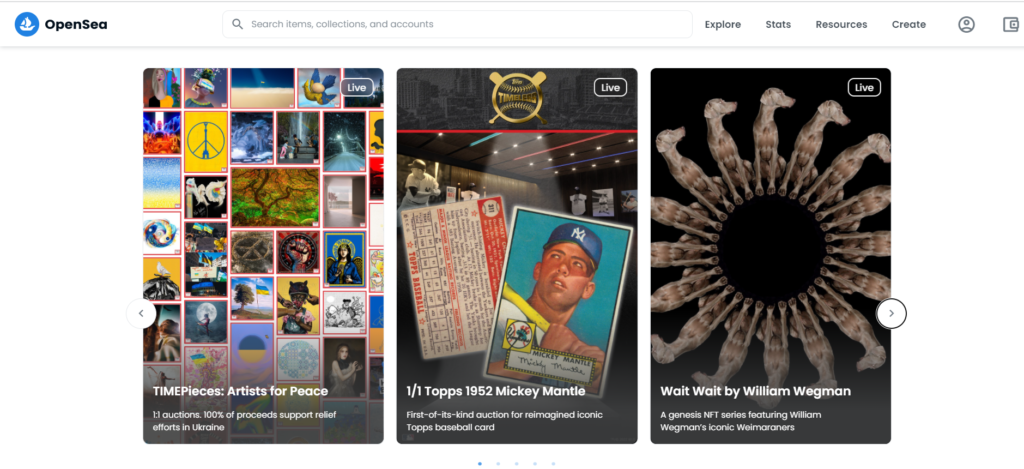Advance carousel with right arrow chevron
This screenshot has width=1024, height=469.
(x=891, y=314)
